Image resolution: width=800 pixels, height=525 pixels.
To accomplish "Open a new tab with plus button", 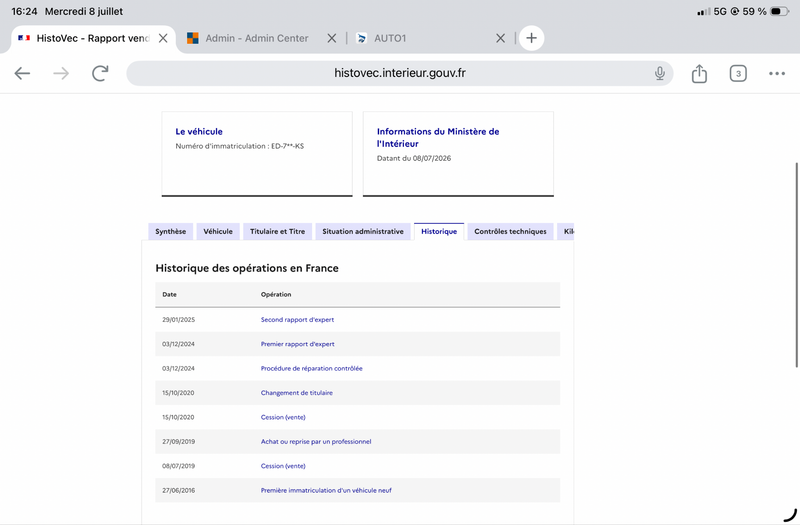I will click(x=531, y=38).
